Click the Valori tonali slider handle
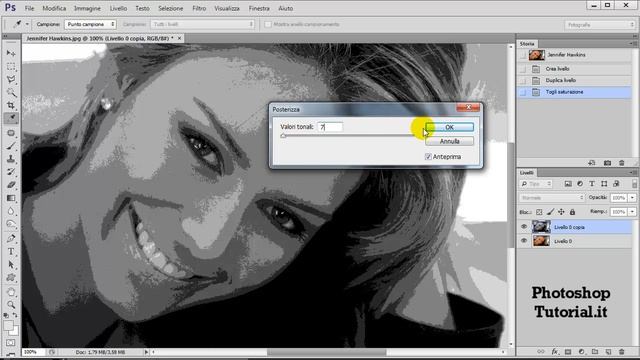 pos(283,136)
